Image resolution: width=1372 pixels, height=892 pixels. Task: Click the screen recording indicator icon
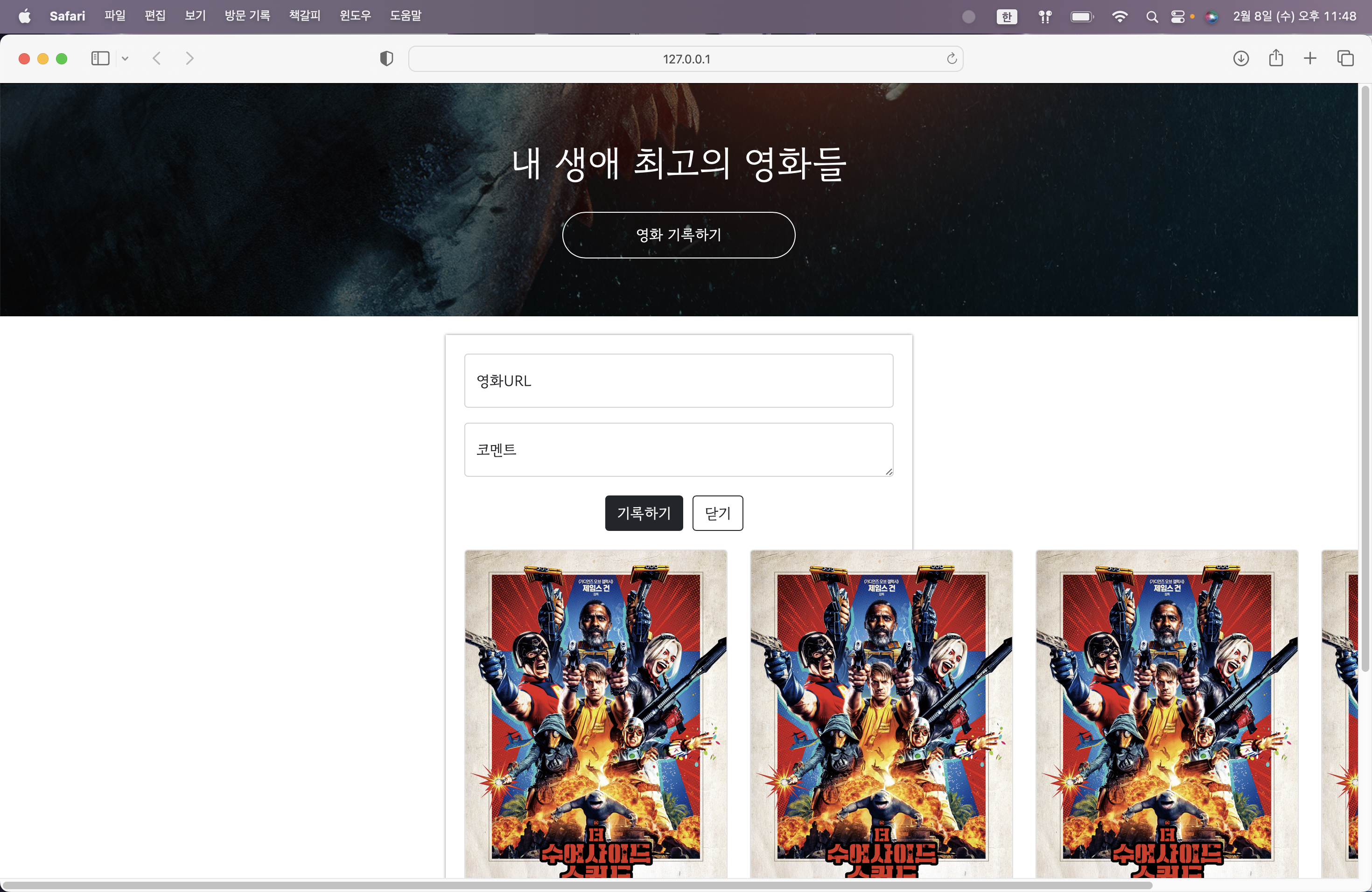point(969,17)
